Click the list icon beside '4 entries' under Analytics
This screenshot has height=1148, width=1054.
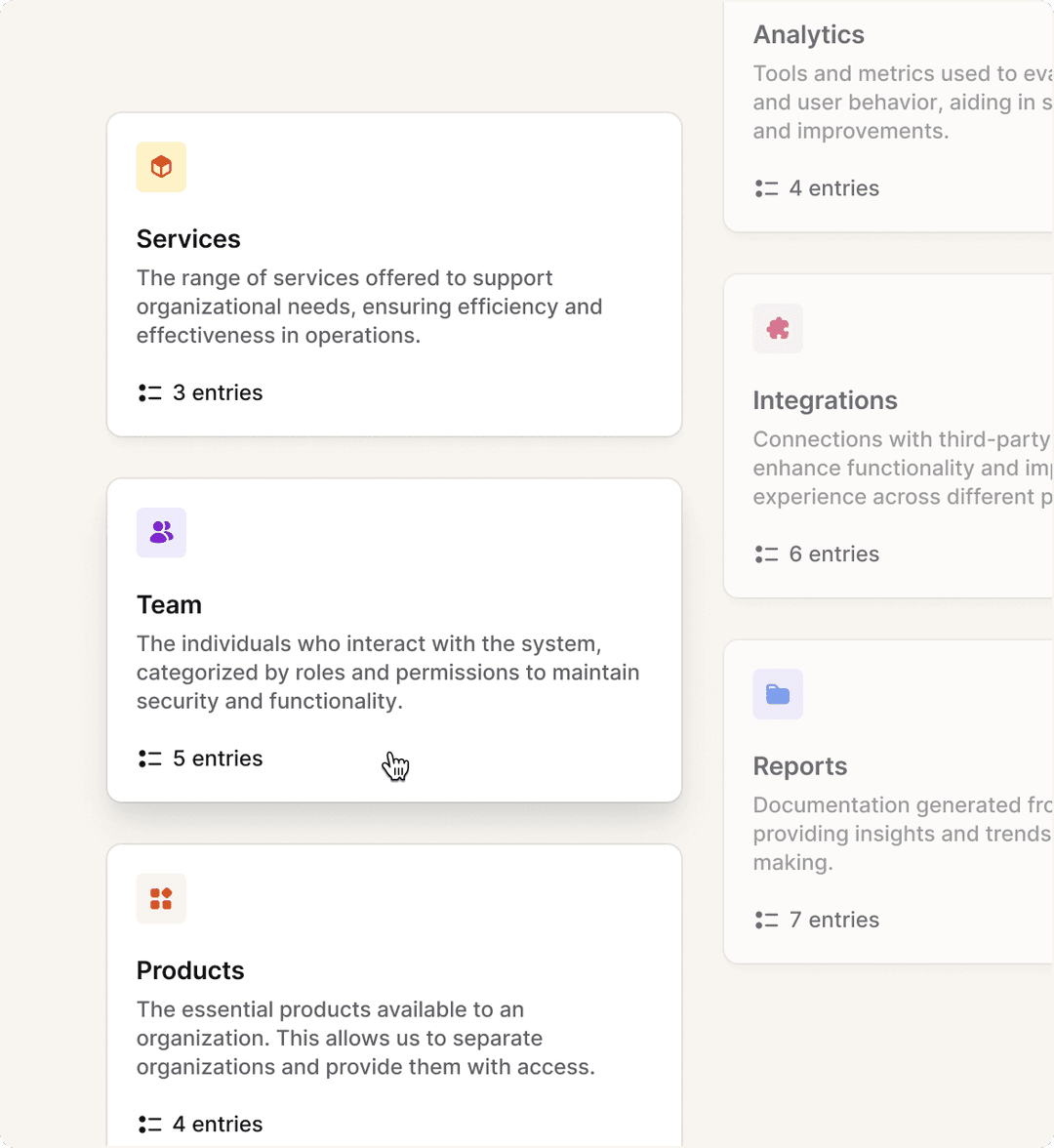[765, 188]
